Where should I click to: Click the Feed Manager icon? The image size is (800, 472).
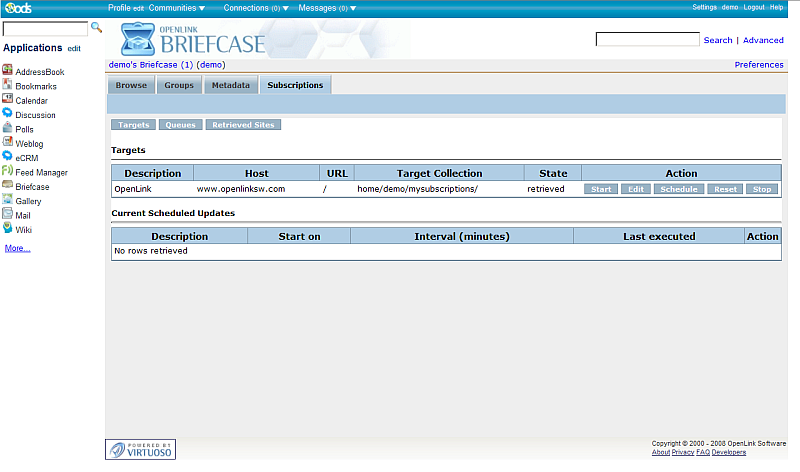[x=7, y=172]
